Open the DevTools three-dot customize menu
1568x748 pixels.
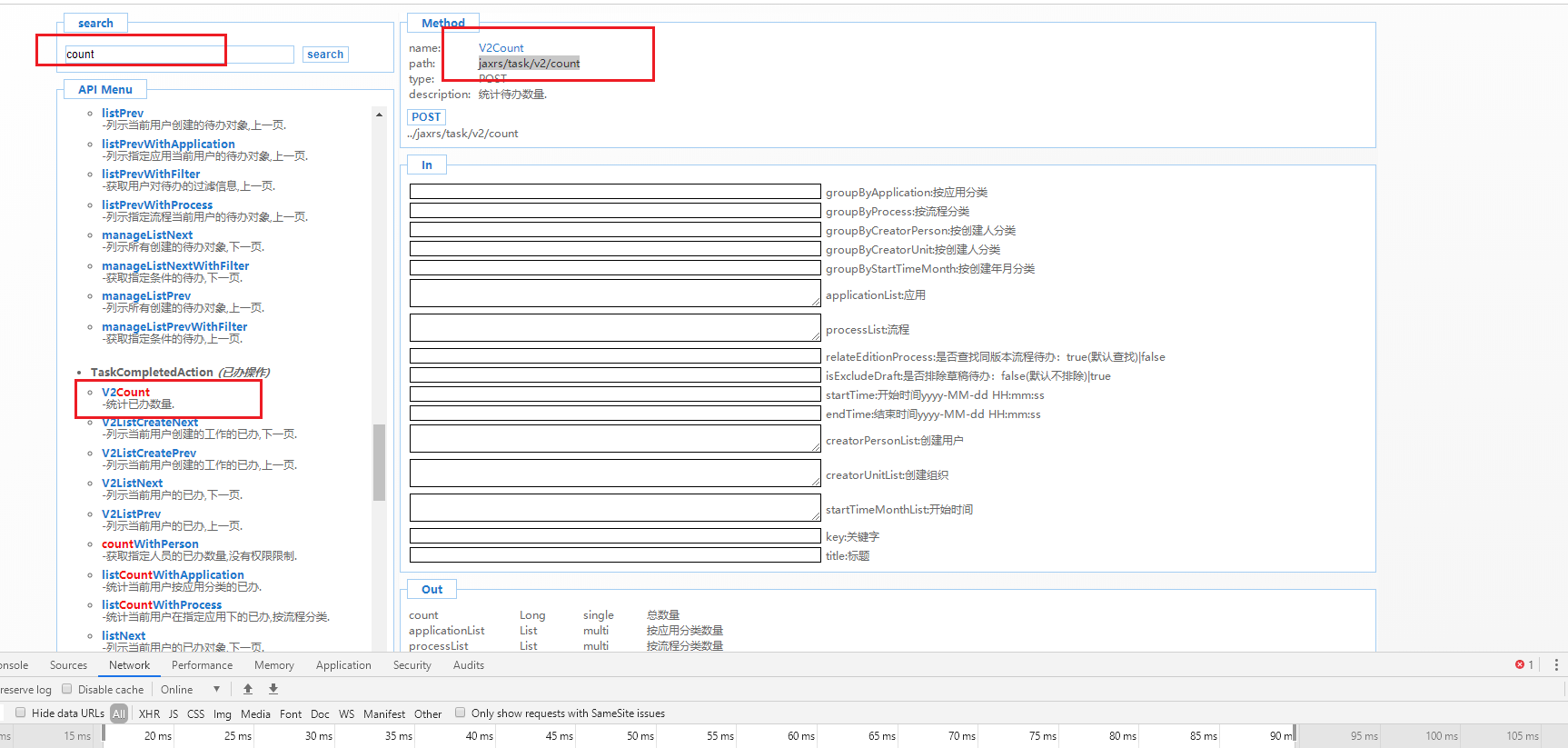pyautogui.click(x=1556, y=665)
